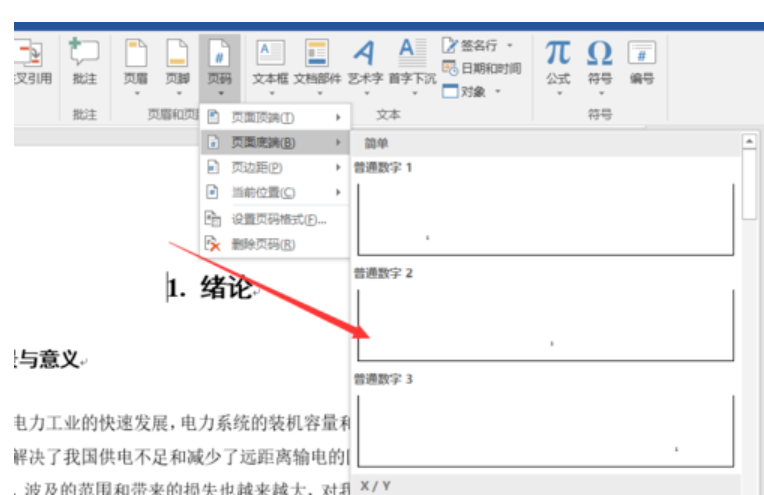The height and width of the screenshot is (495, 764).
Task: Click the 编号 (Number) icon
Action: click(x=641, y=60)
